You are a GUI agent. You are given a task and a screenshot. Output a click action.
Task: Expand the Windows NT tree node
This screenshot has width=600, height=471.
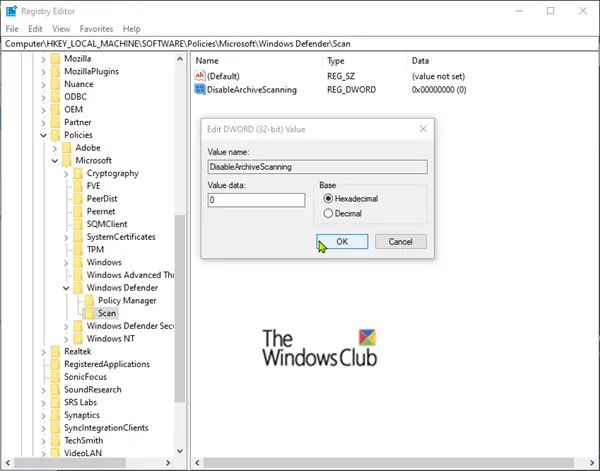coord(66,339)
